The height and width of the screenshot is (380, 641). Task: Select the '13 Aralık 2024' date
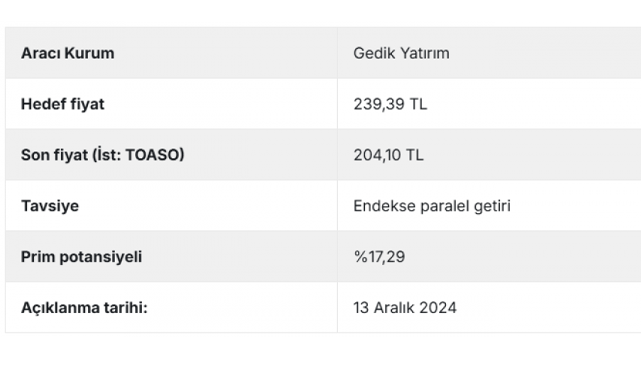(x=405, y=308)
